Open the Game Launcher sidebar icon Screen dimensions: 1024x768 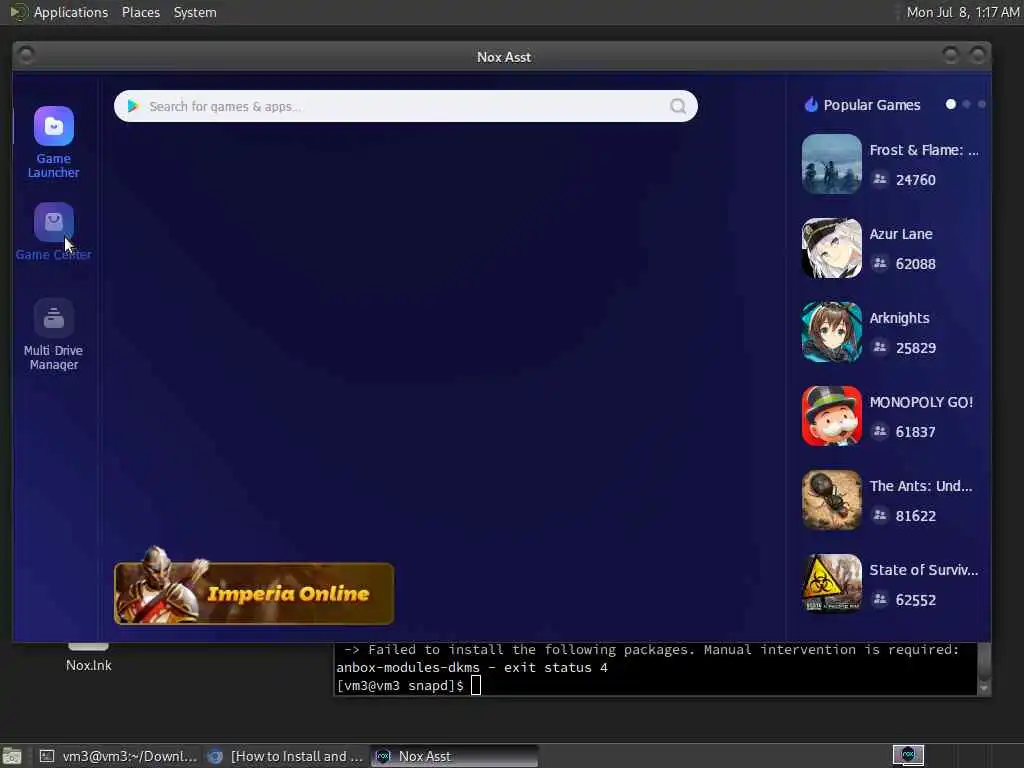pos(54,126)
